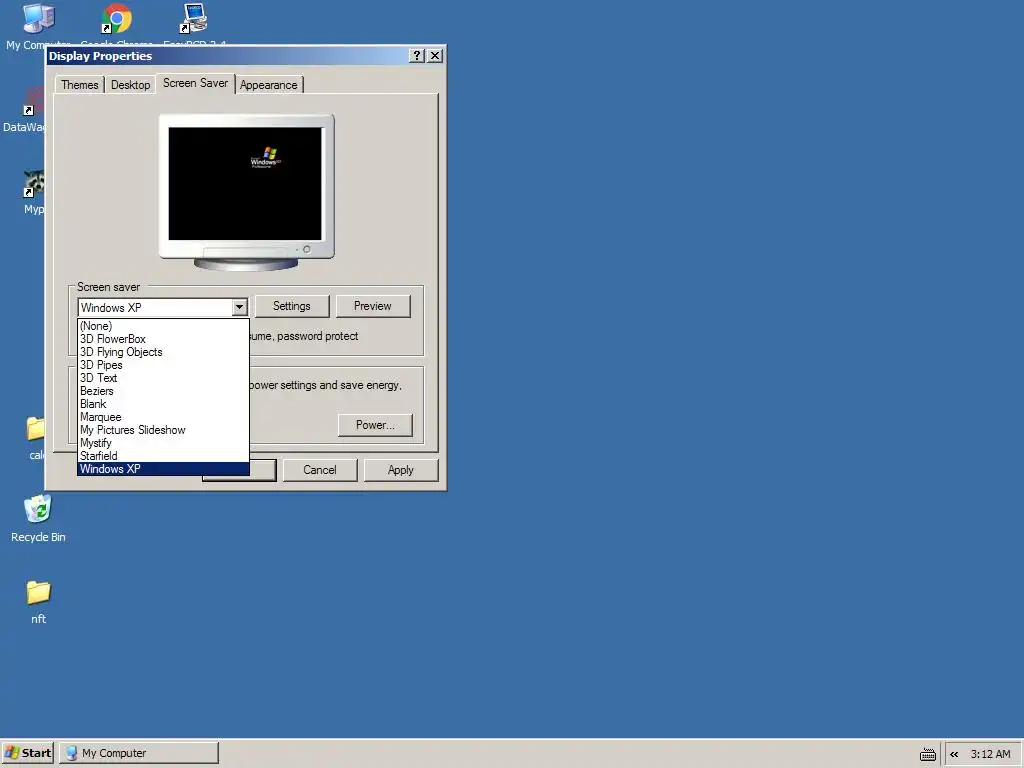This screenshot has width=1024, height=768.
Task: Choose 3D FlowerBox screen saver
Action: pyautogui.click(x=163, y=339)
